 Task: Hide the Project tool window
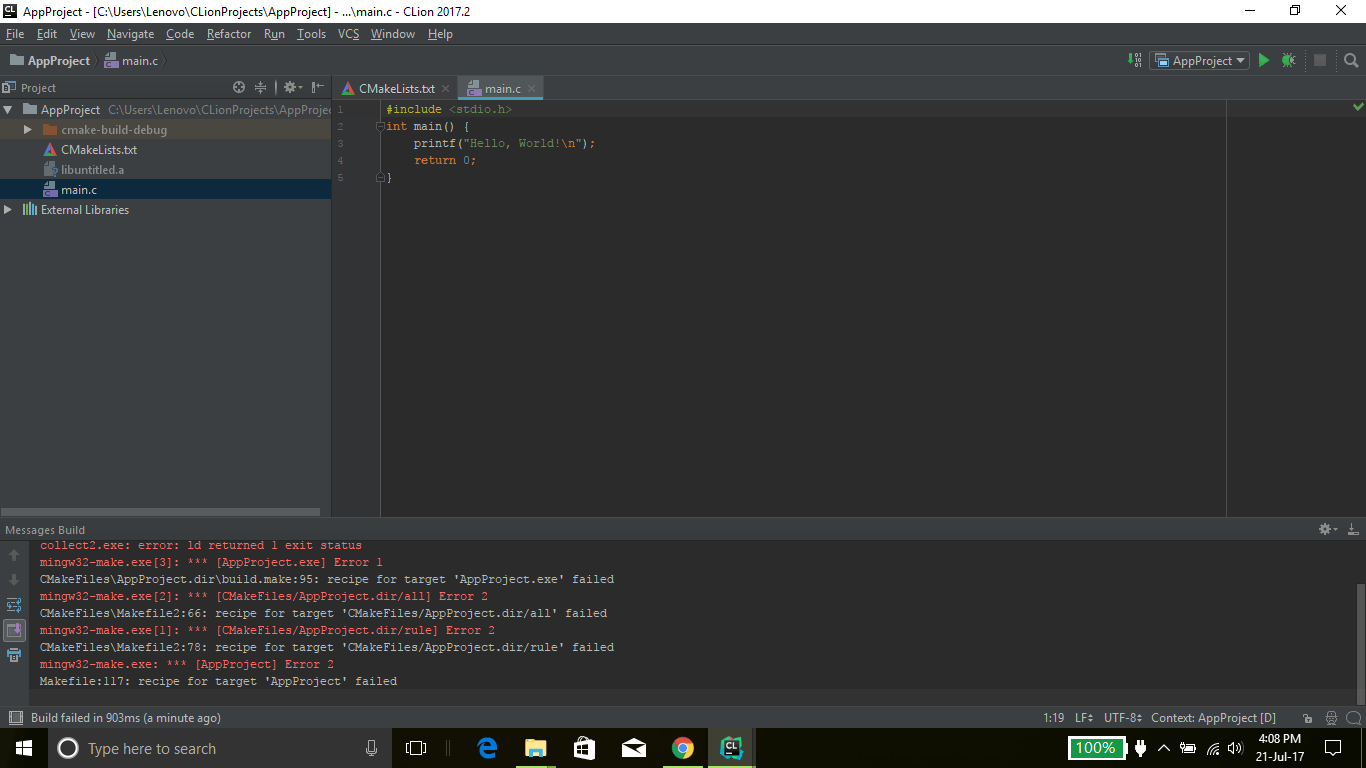(x=318, y=88)
